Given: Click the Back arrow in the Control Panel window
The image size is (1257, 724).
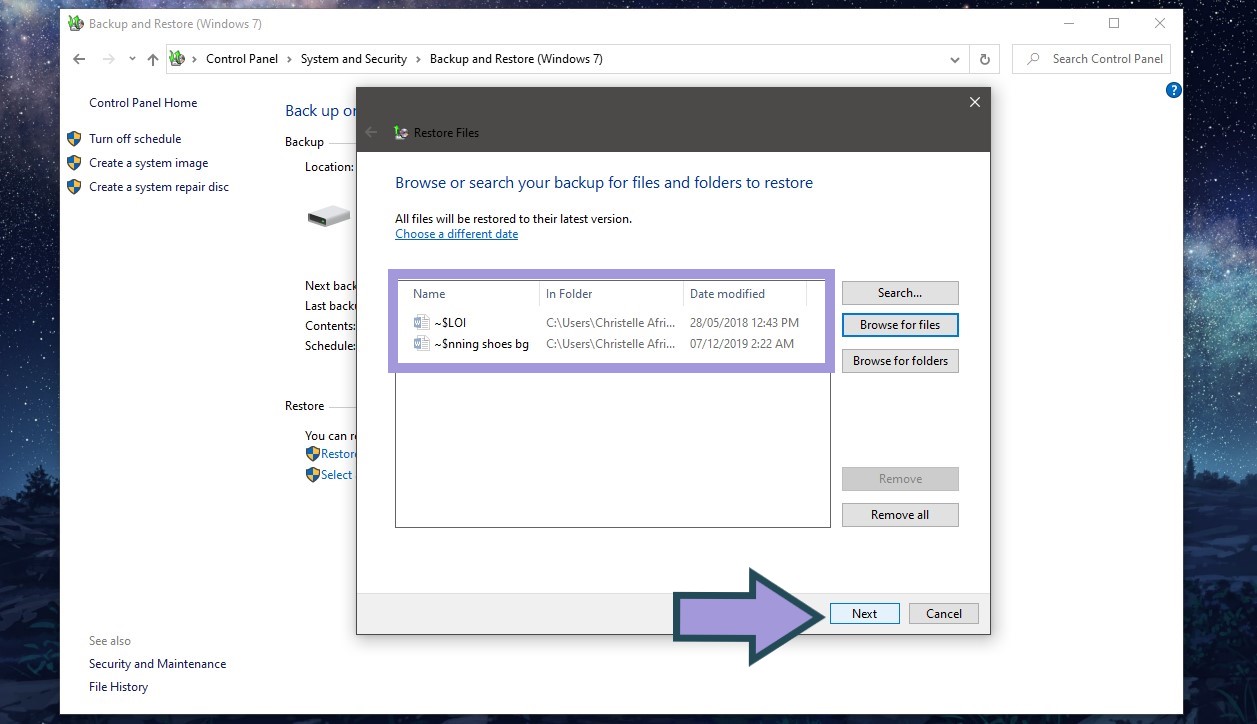Looking at the screenshot, I should coord(80,59).
